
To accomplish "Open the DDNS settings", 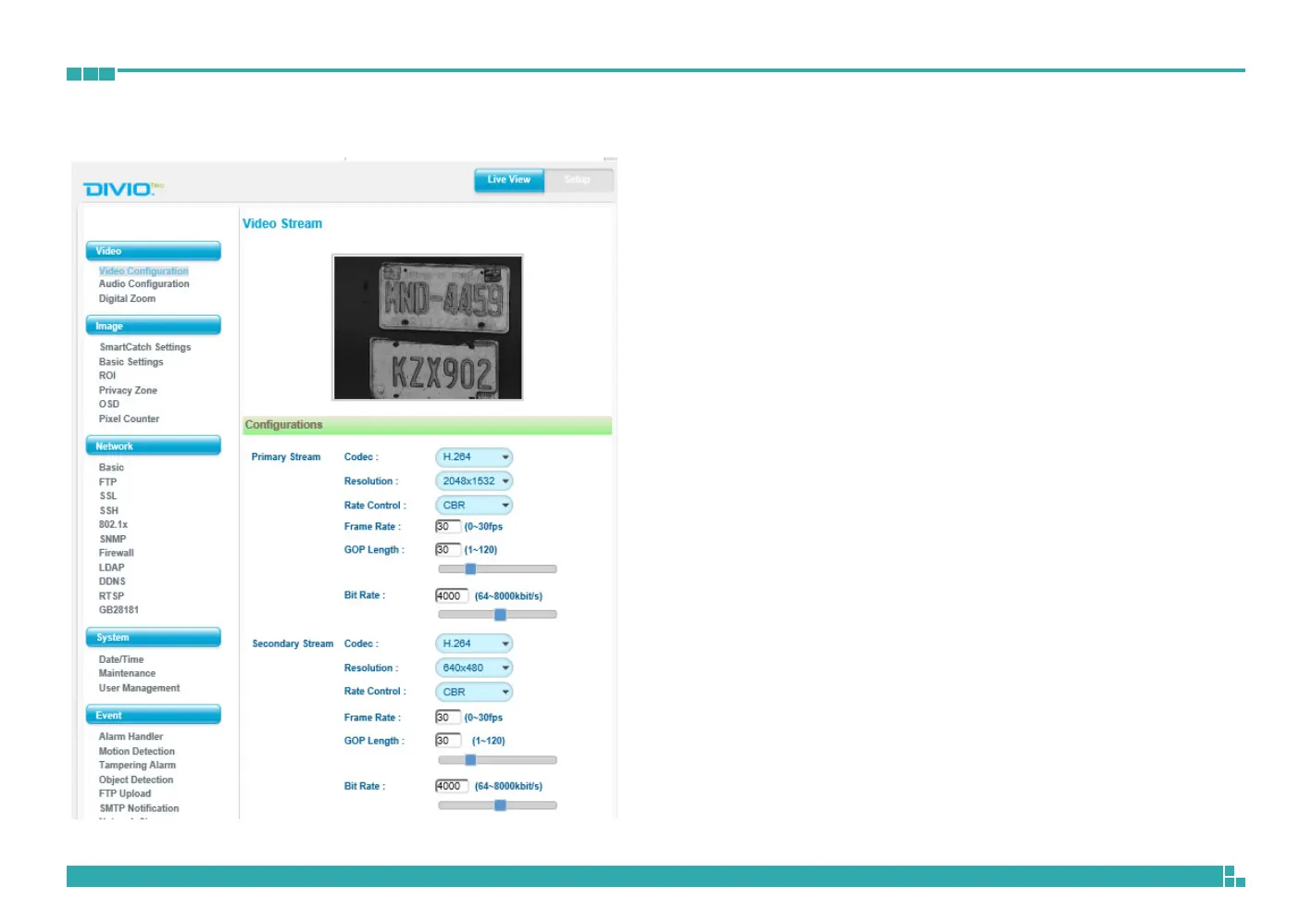I will click(x=112, y=581).
